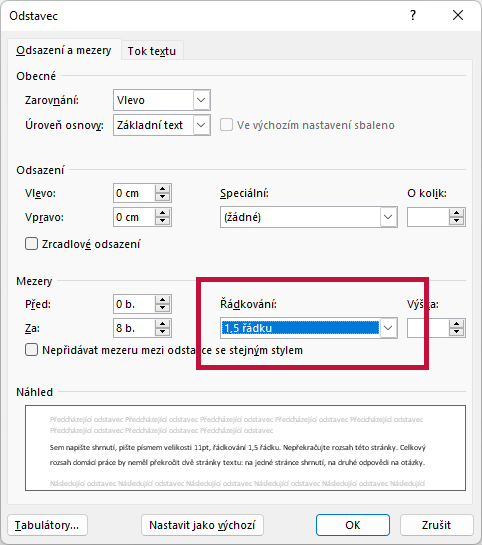482x545 pixels.
Task: Open the Řádkování dropdown arrow
Action: [388, 328]
